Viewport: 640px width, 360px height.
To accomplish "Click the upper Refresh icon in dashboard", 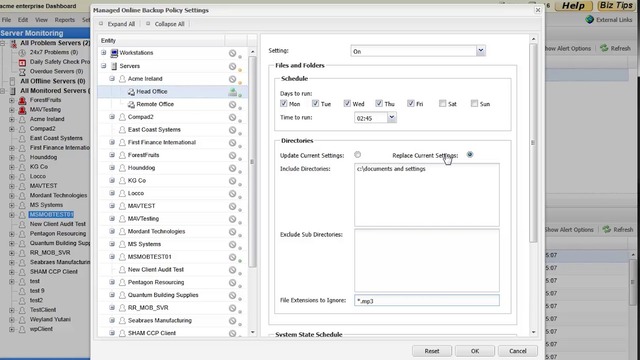I will [604, 48].
